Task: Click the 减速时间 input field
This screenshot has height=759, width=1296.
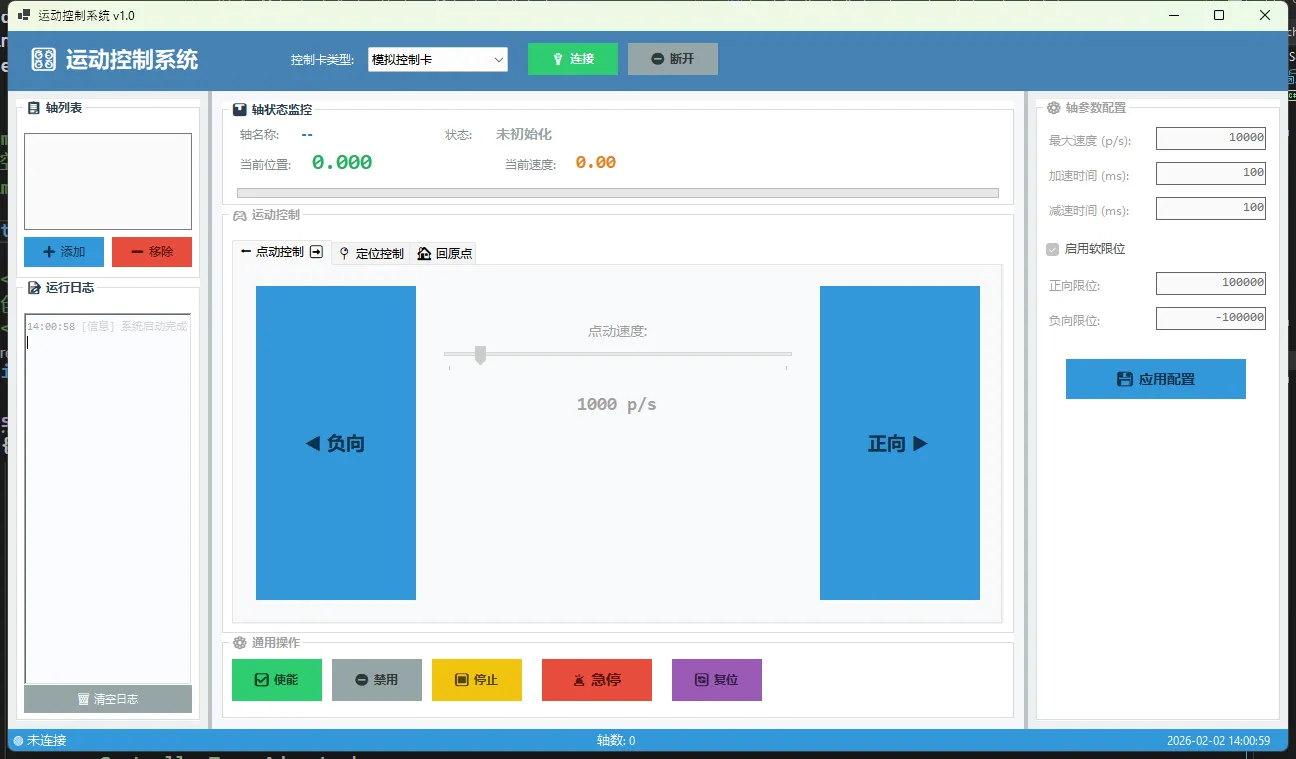Action: pyautogui.click(x=1211, y=208)
